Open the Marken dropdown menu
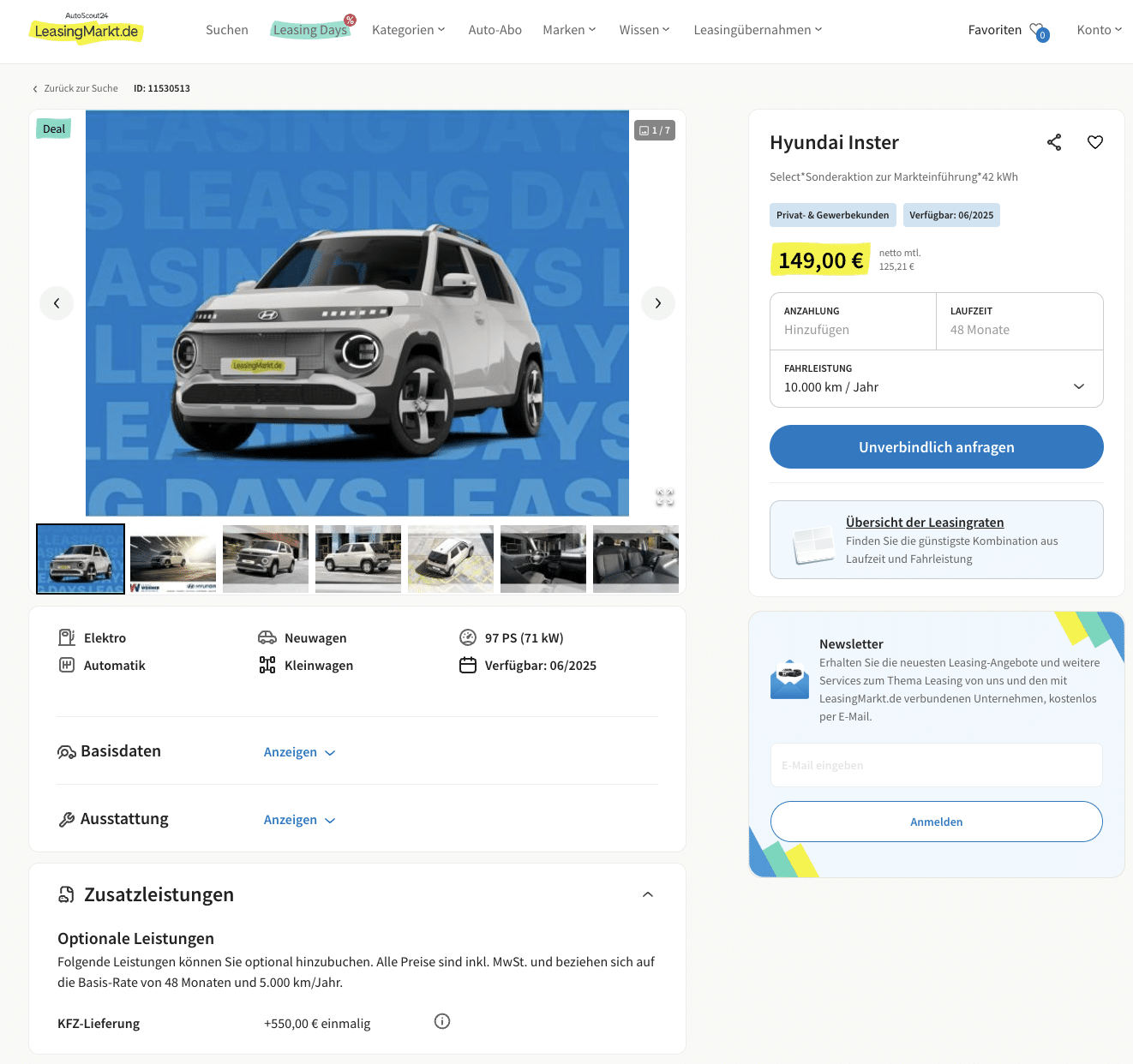The height and width of the screenshot is (1064, 1133). tap(569, 30)
